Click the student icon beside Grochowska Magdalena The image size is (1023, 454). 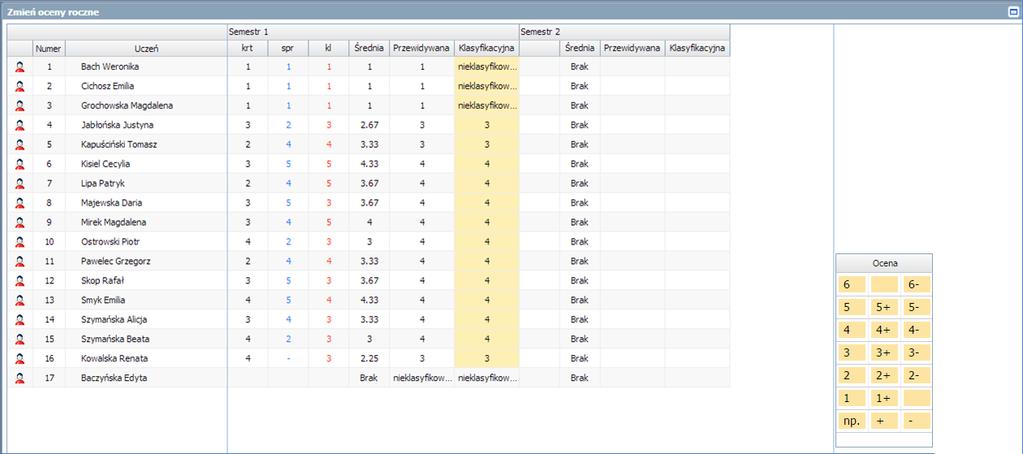click(x=20, y=106)
